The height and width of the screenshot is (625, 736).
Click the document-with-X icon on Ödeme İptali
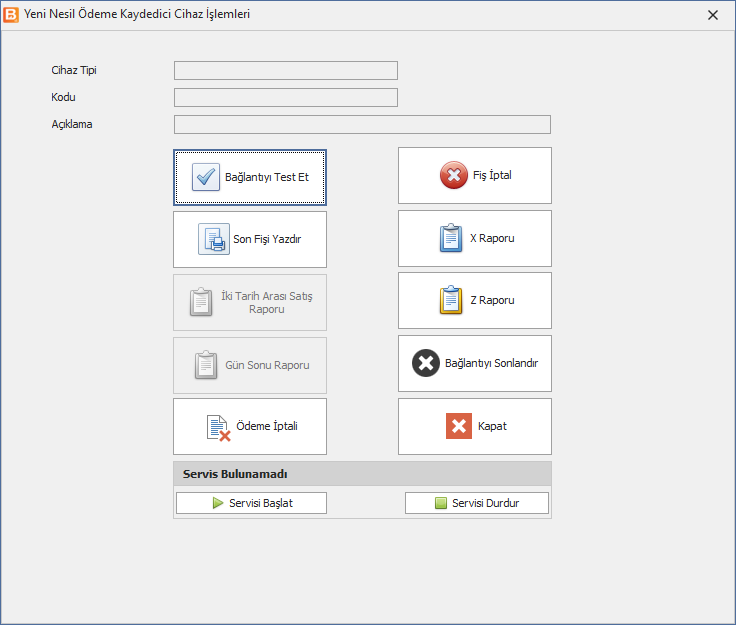click(x=218, y=427)
